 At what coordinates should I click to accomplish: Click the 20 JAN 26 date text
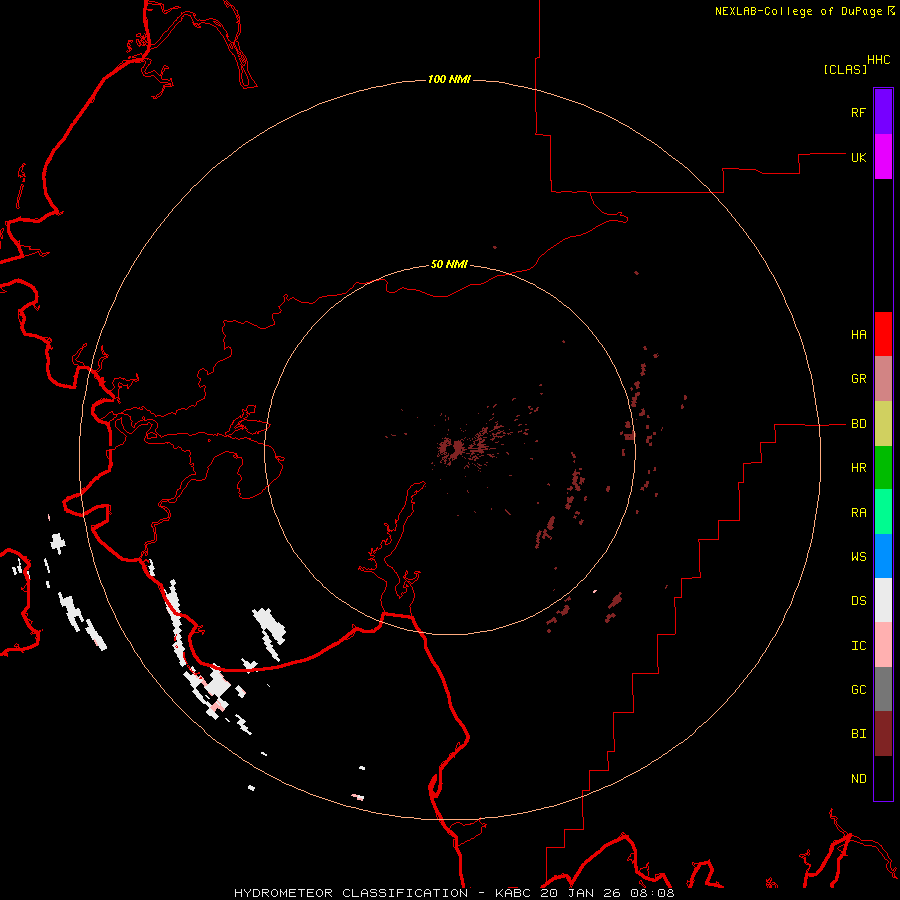click(581, 893)
